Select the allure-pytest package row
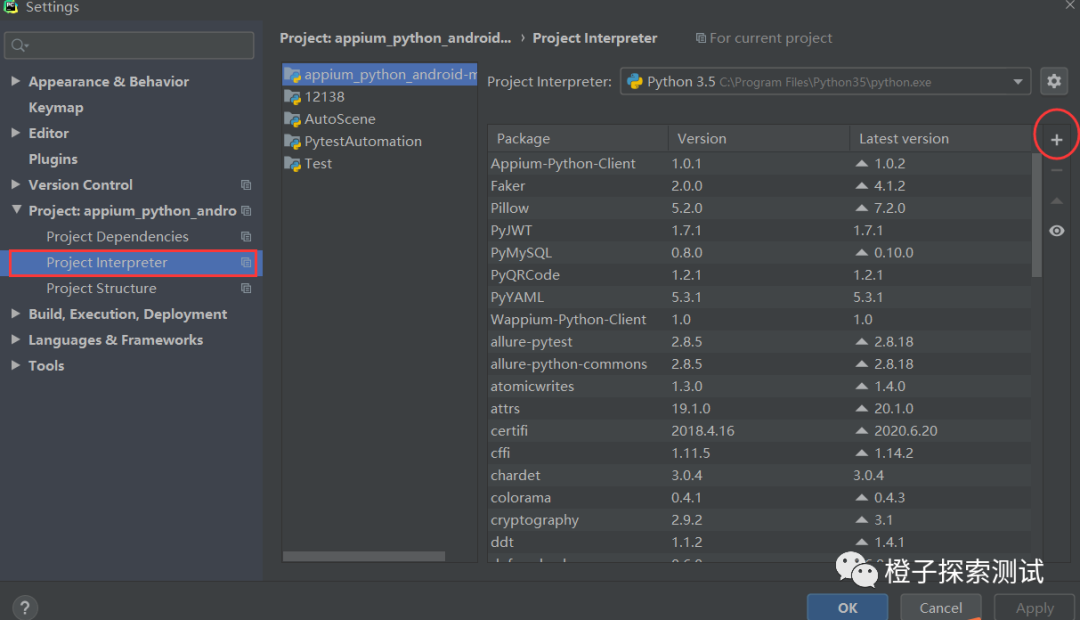The image size is (1080, 620). tap(759, 342)
